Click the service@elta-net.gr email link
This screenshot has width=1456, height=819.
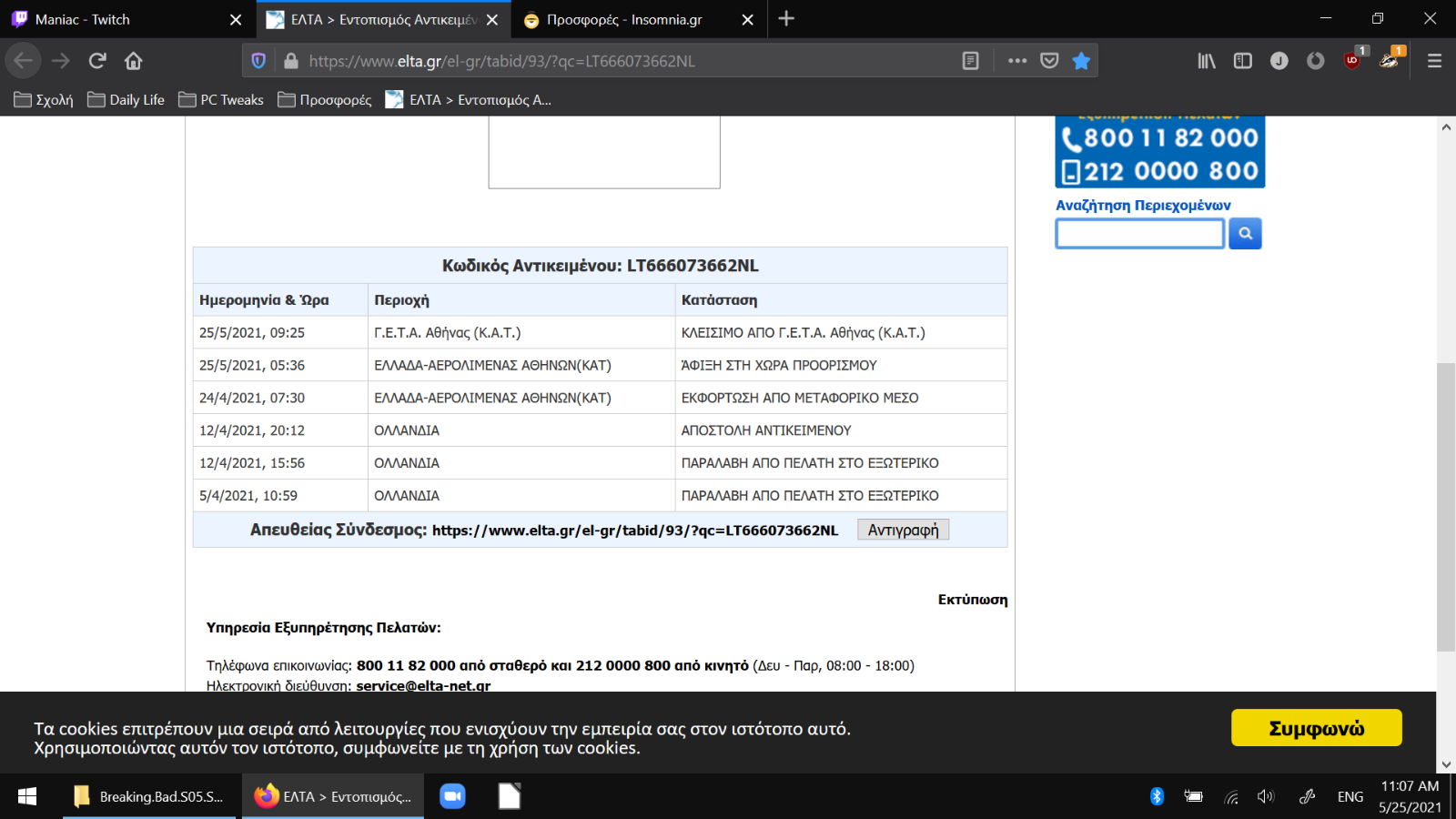tap(423, 685)
